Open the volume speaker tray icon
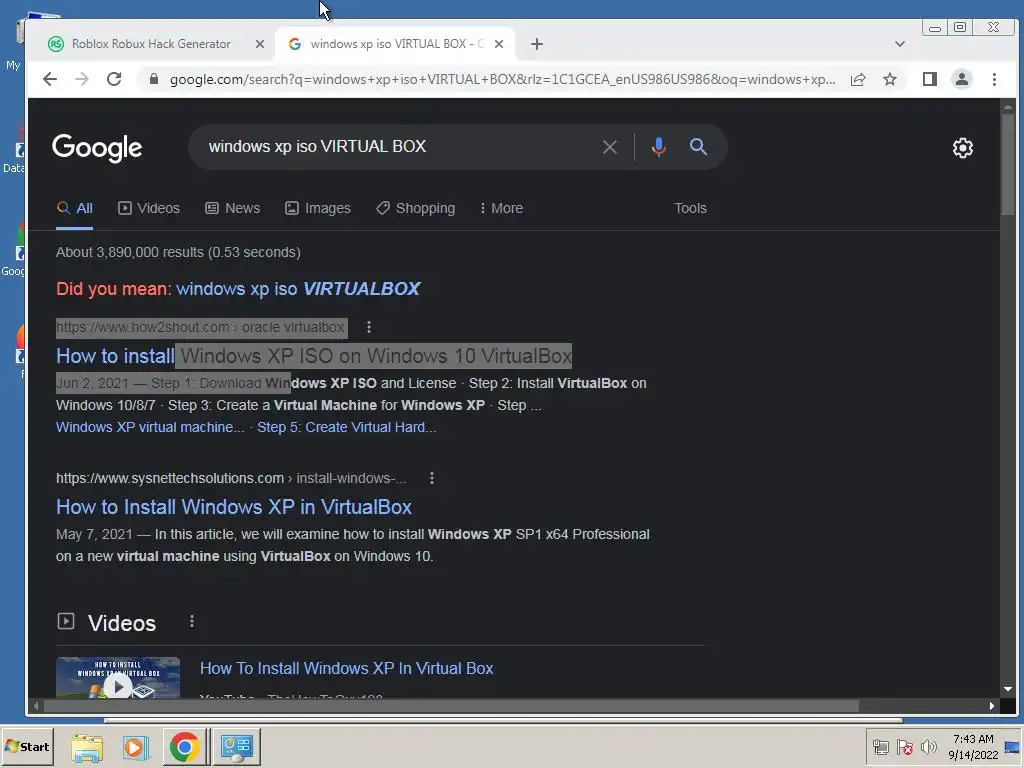Viewport: 1024px width, 768px height. coord(928,747)
